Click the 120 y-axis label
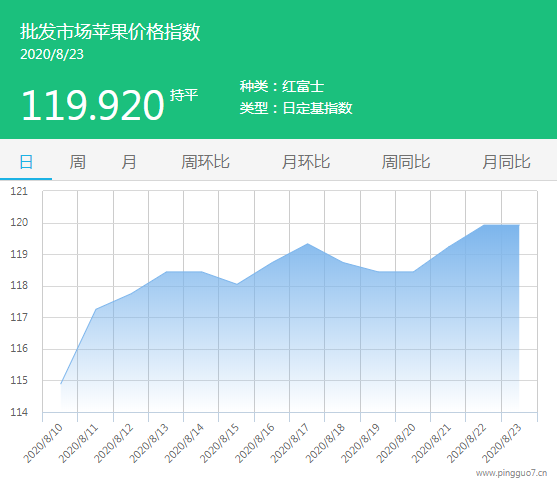 pyautogui.click(x=19, y=222)
